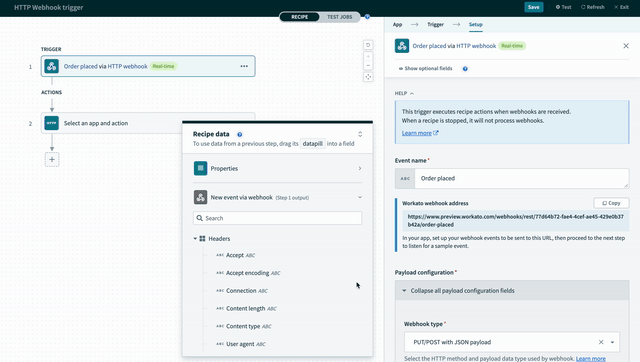The height and width of the screenshot is (362, 640).
Task: Click the HTTP Webhook trigger recipe title
Action: tap(49, 7)
